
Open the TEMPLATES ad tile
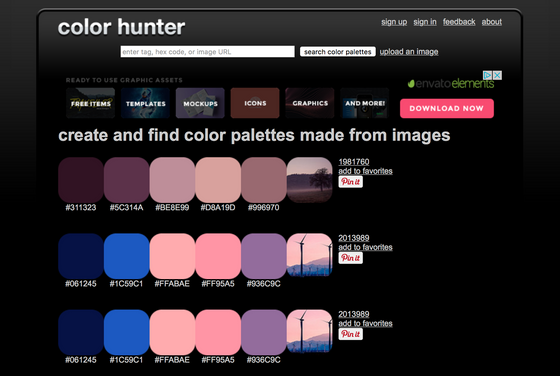(x=145, y=103)
